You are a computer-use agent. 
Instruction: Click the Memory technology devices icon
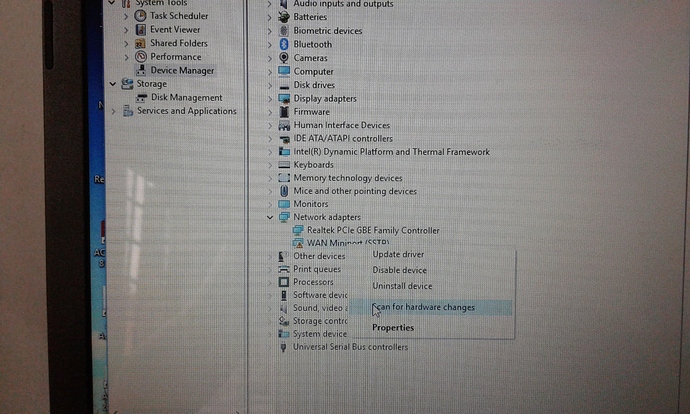[284, 178]
